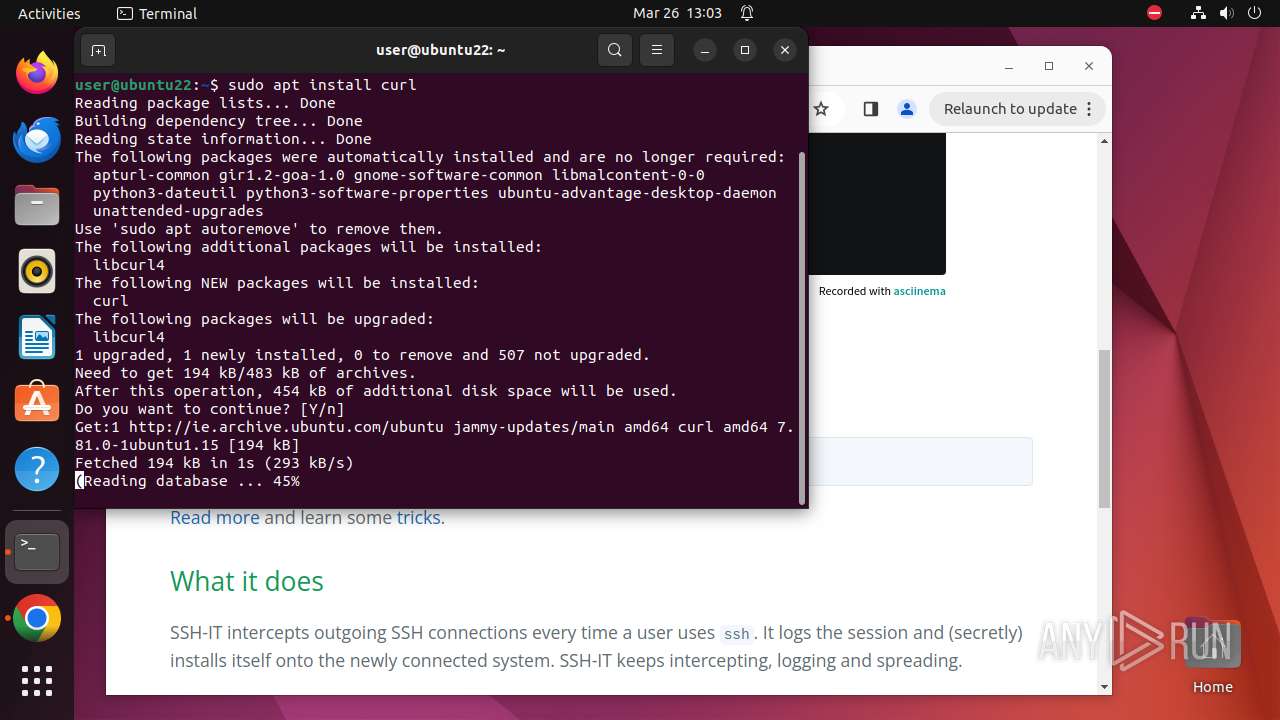Image resolution: width=1280 pixels, height=720 pixels.
Task: Open Chrome three-dot menu
Action: click(1091, 109)
